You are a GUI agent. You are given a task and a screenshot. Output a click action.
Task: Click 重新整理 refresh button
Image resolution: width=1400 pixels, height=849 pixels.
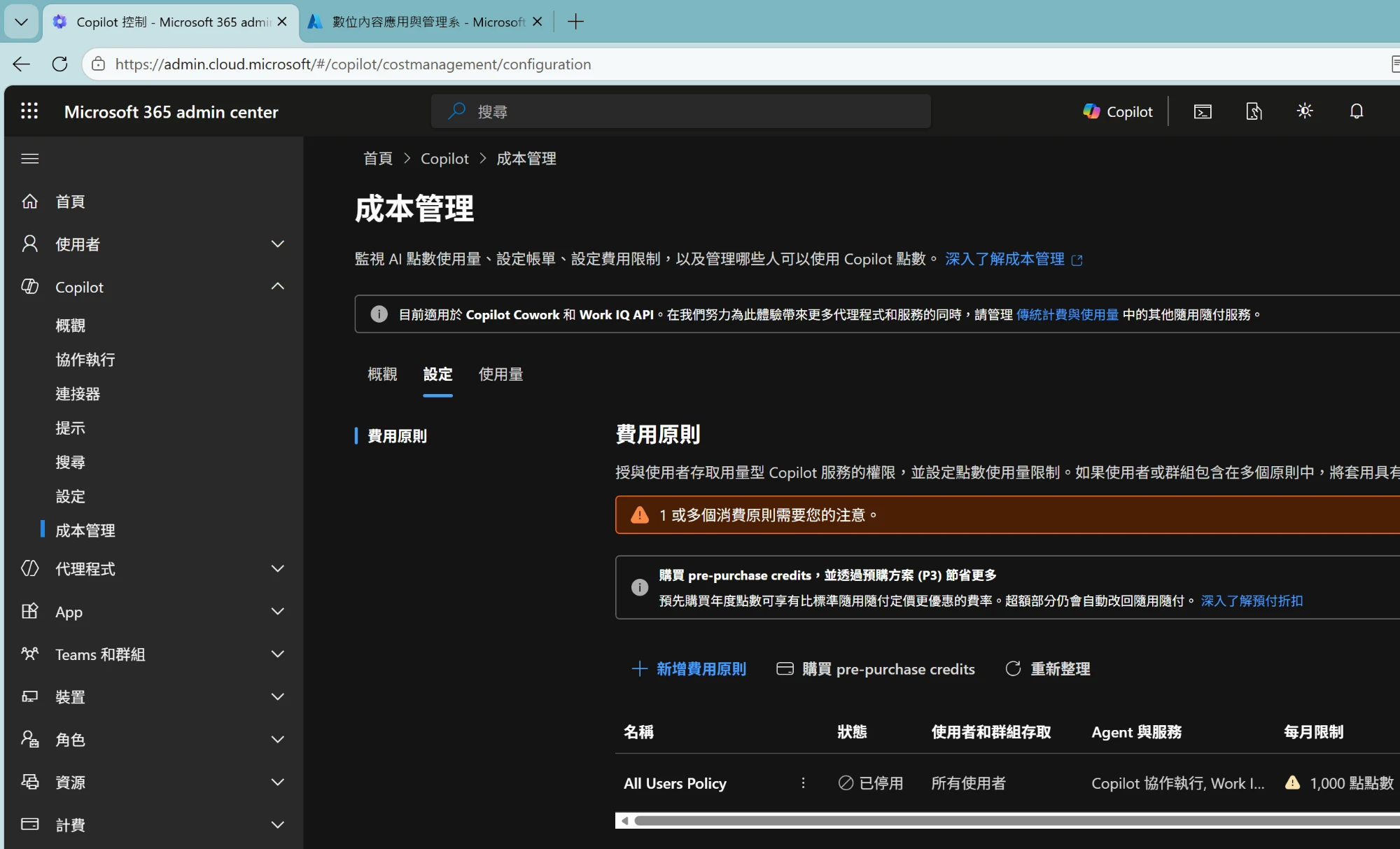click(1048, 669)
